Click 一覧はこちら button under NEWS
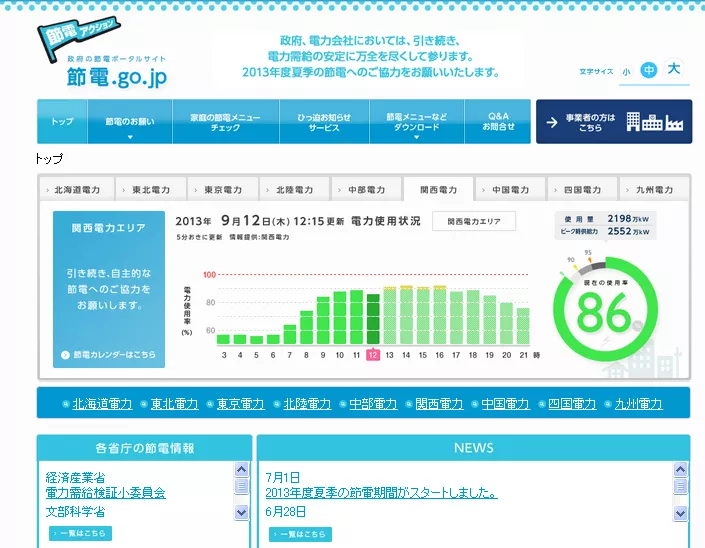The image size is (705, 548). pyautogui.click(x=300, y=534)
